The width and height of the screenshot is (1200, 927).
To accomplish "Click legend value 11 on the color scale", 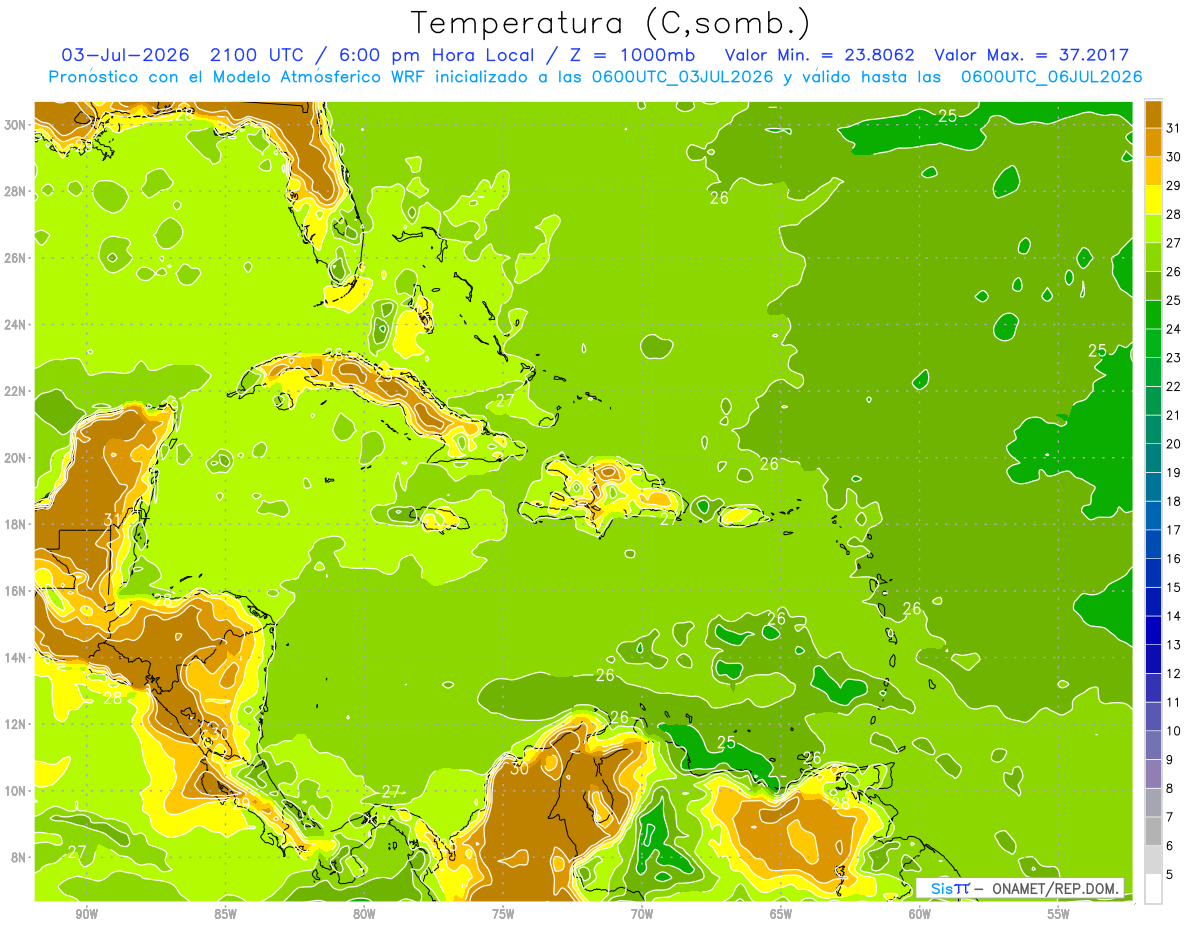I will point(1173,702).
